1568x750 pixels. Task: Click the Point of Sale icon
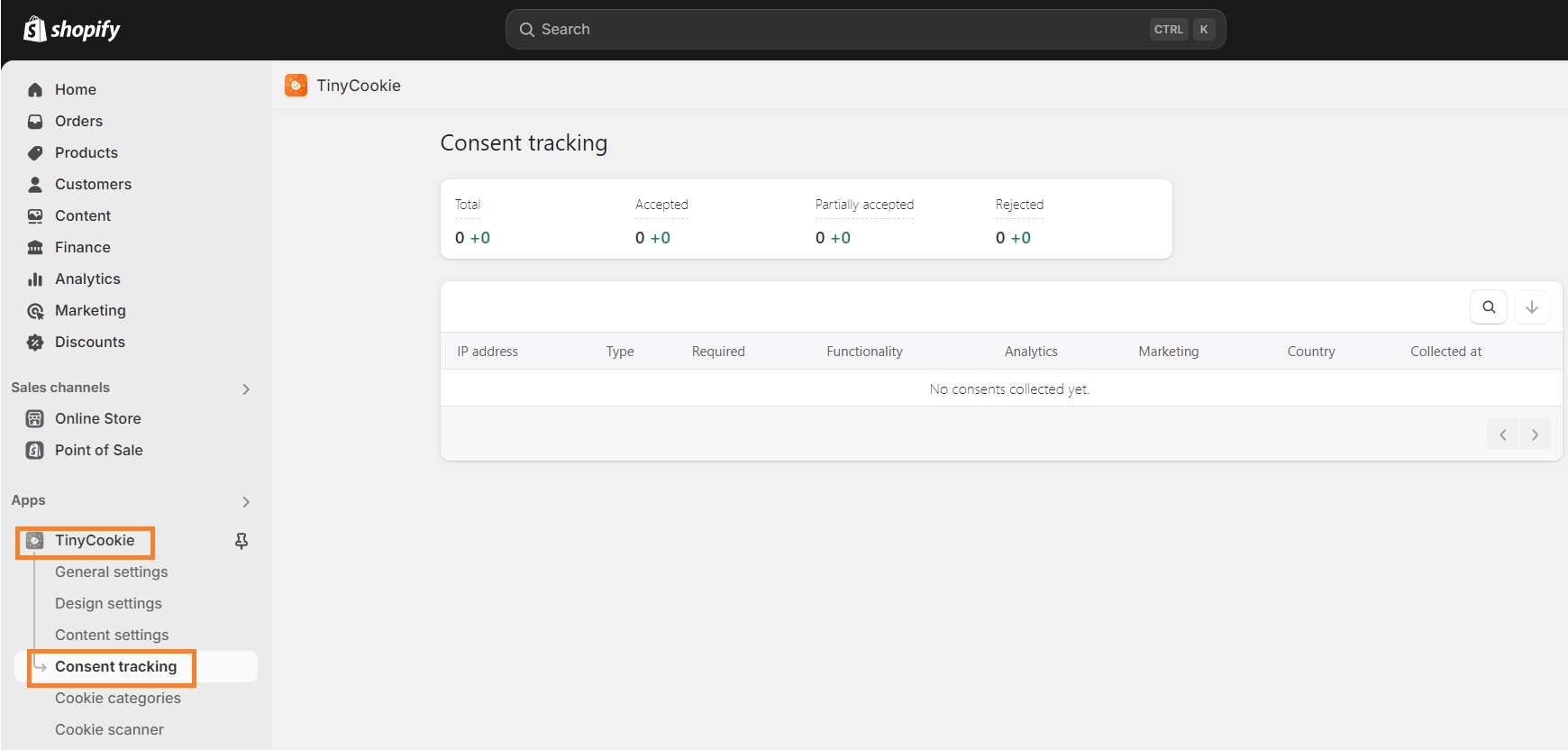tap(35, 450)
